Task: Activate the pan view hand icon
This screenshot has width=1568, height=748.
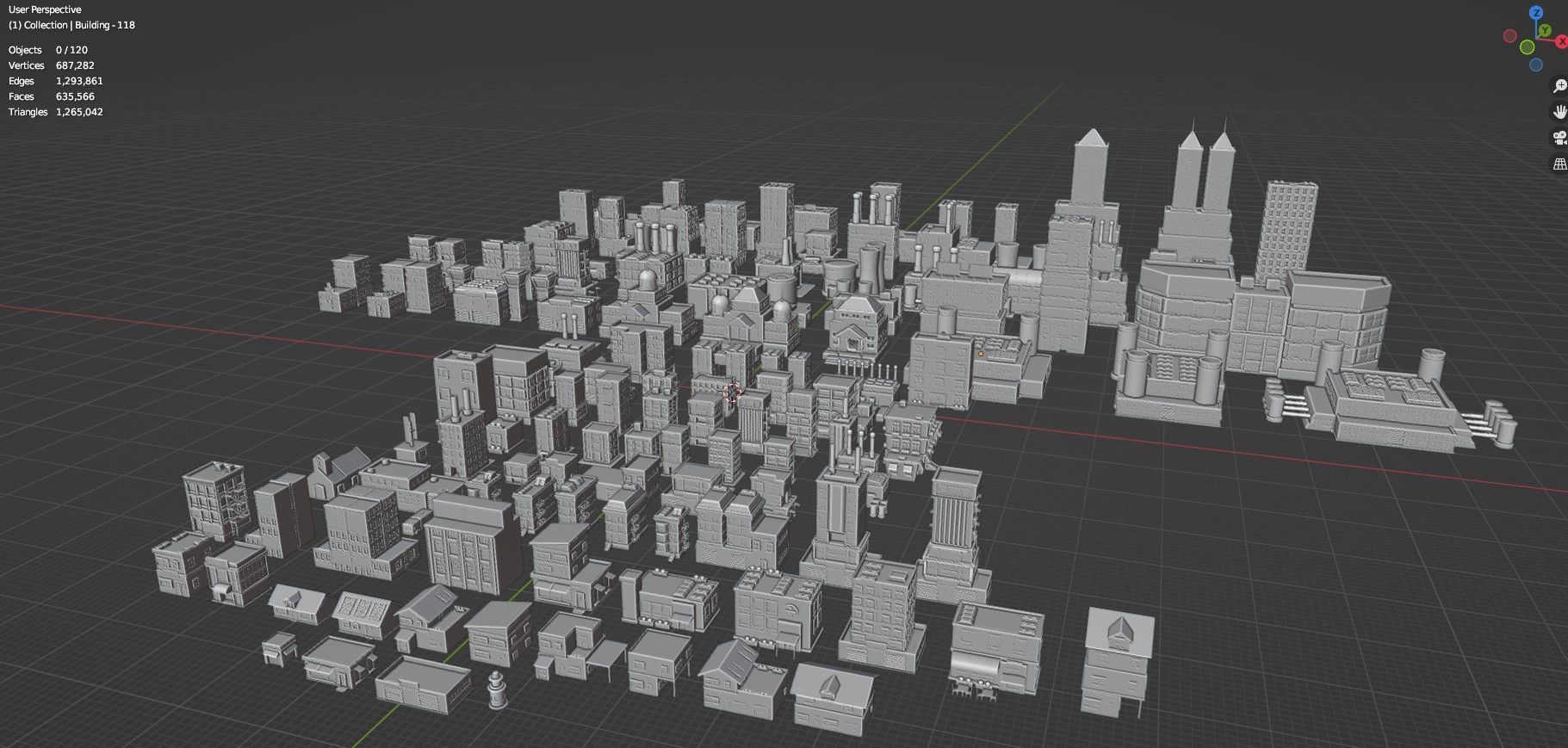Action: 1559,111
